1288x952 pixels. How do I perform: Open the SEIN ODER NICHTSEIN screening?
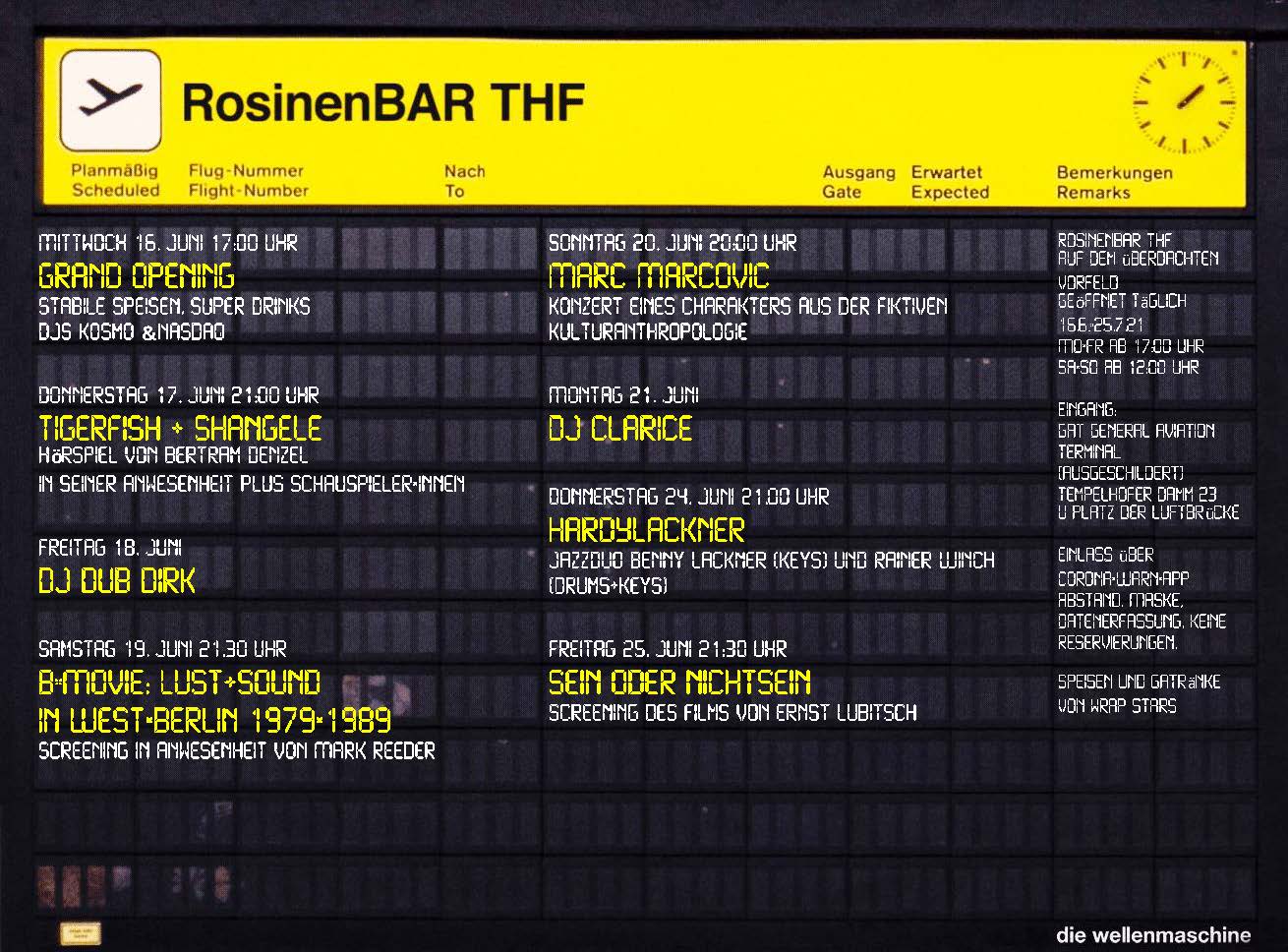tap(679, 683)
